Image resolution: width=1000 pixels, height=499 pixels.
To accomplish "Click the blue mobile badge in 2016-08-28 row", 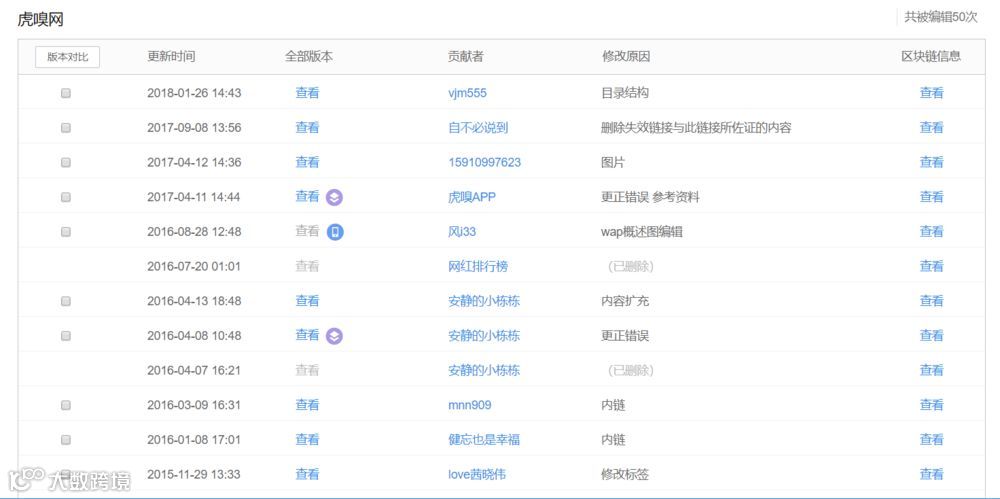I will (335, 232).
